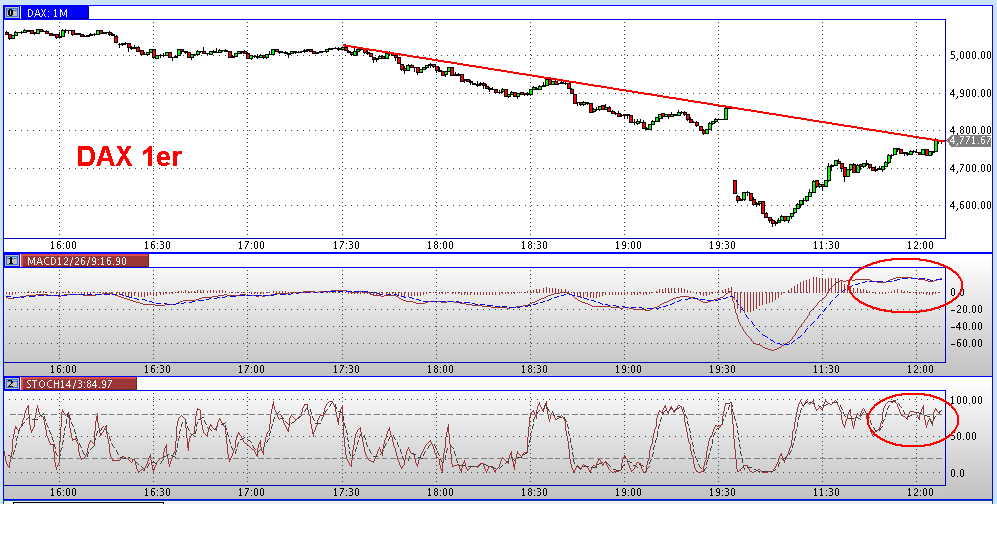Click 16:00 on the price chart time axis

coord(63,245)
